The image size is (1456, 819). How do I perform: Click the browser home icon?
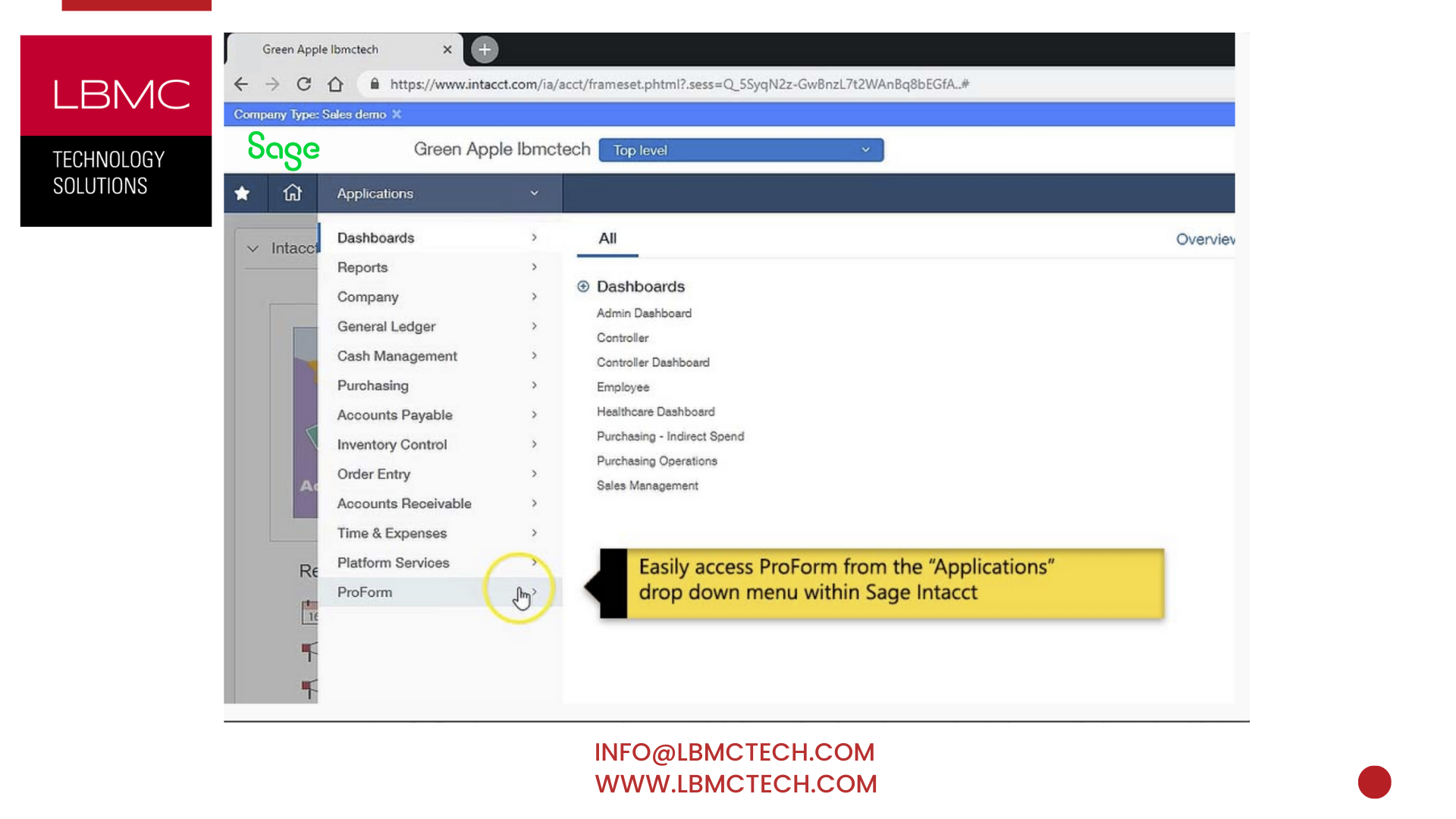(335, 84)
